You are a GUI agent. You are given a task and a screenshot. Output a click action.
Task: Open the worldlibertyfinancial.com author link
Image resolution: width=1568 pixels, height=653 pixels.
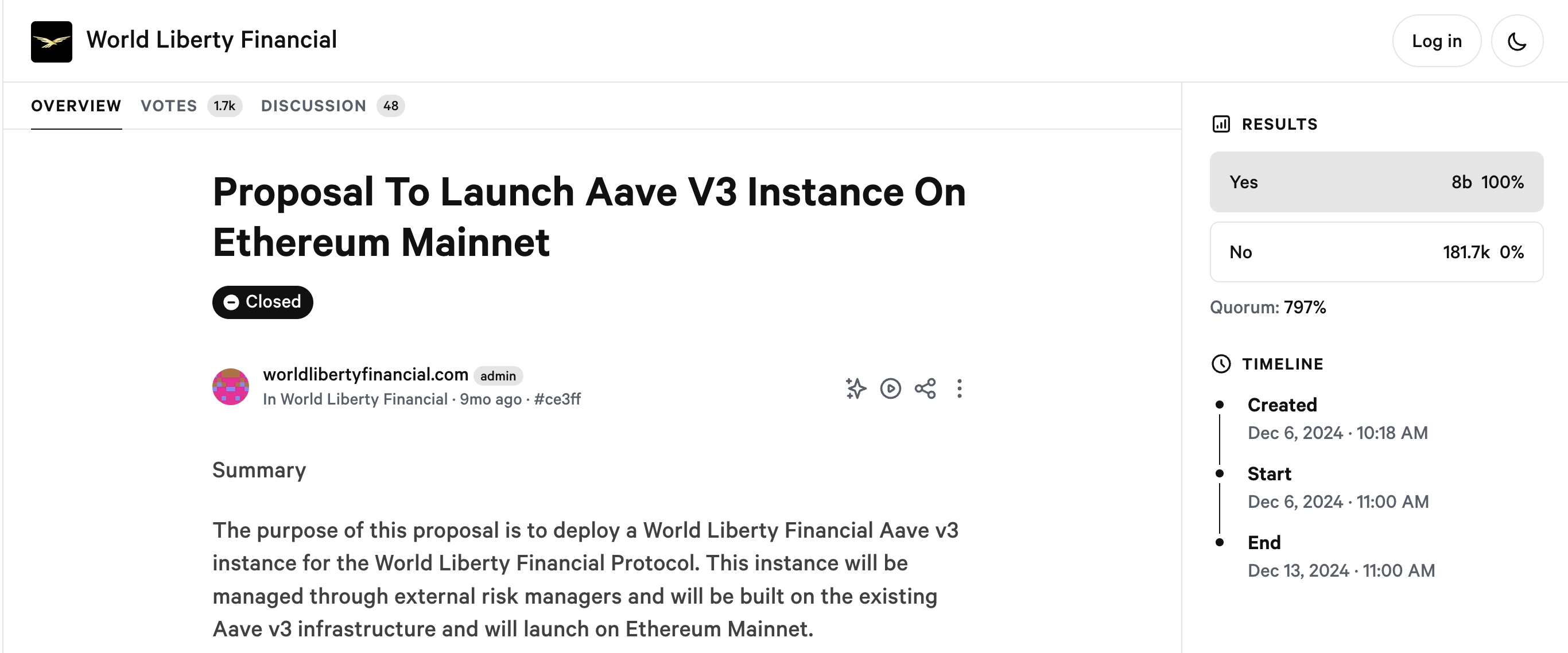point(365,374)
